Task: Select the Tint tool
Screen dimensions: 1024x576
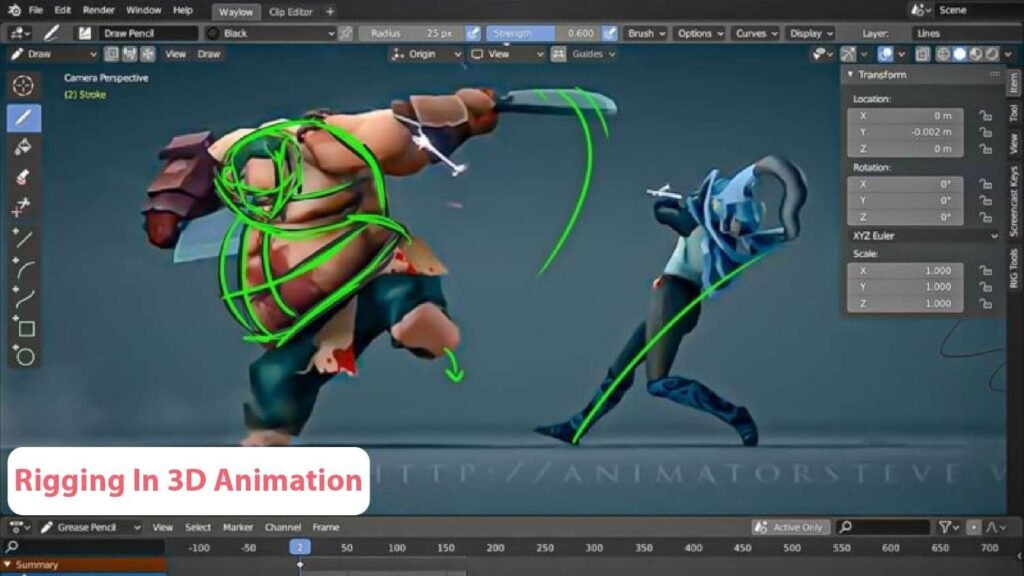Action: [x=24, y=207]
